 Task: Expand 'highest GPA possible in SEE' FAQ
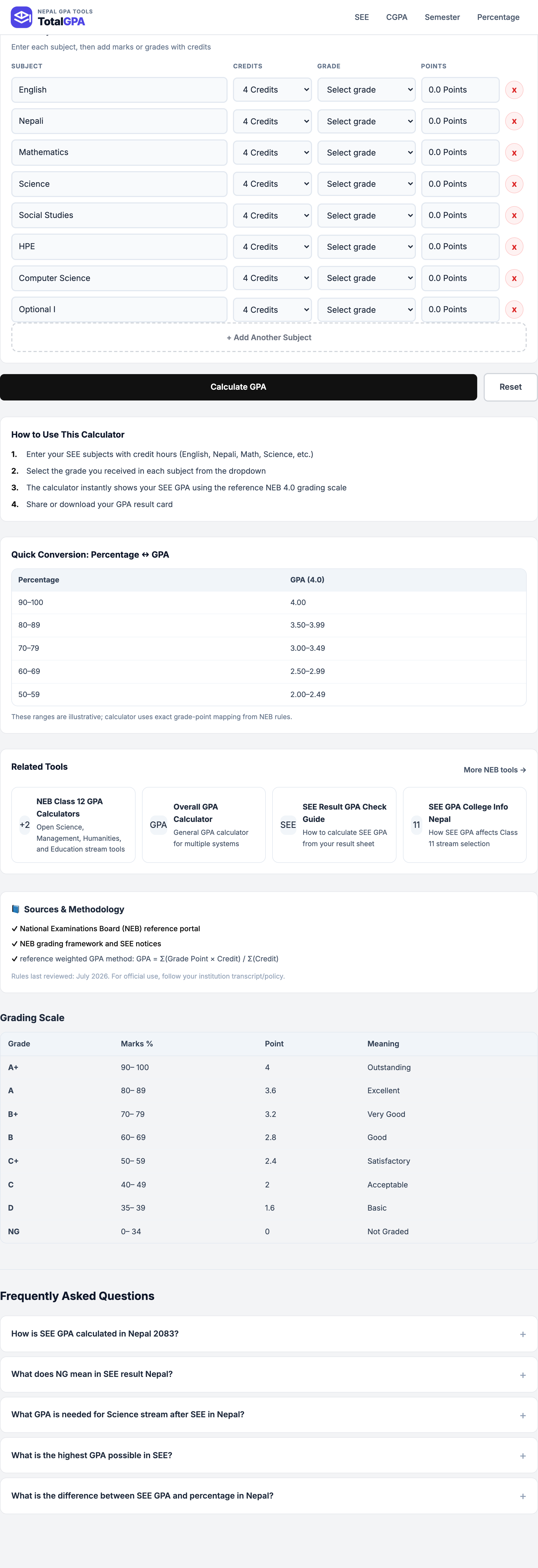coord(268,1456)
